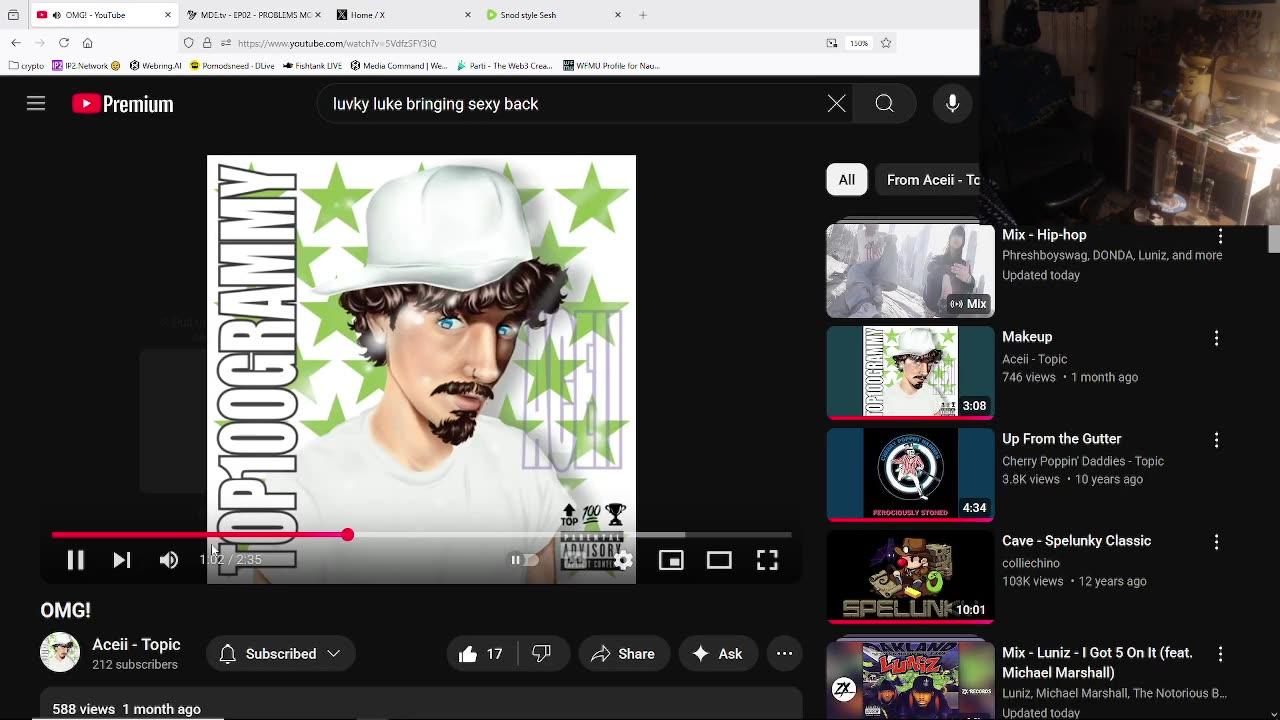Open Up From the Gutter title
The height and width of the screenshot is (720, 1280).
pos(1061,439)
